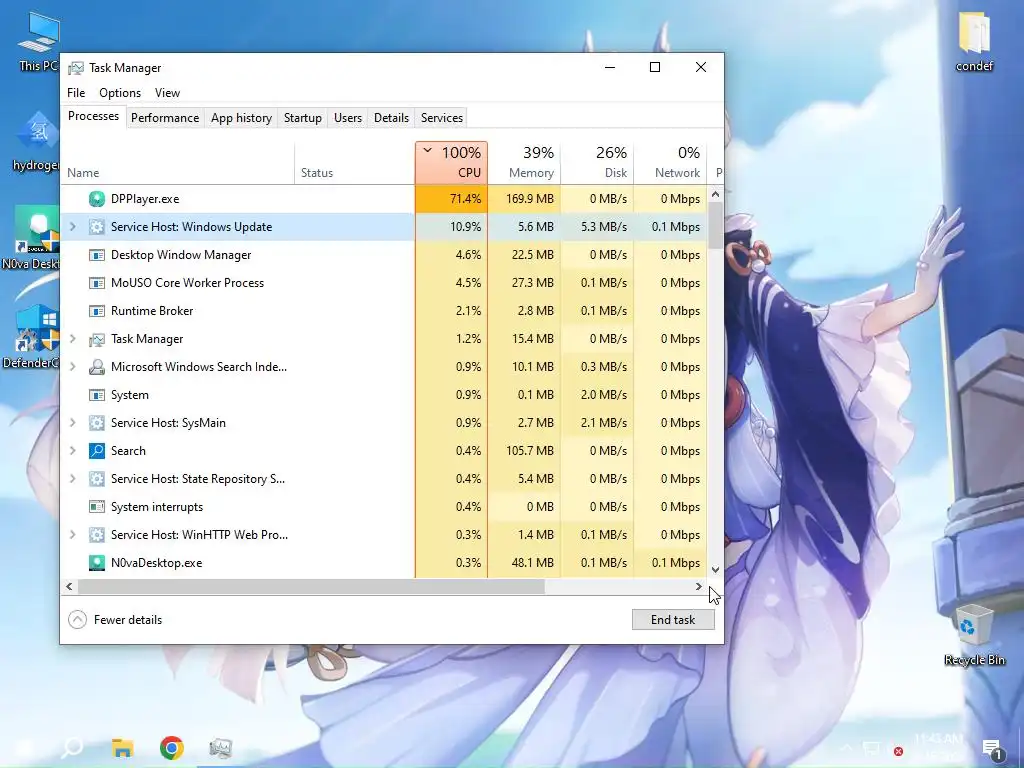Open Google Chrome from the taskbar
This screenshot has width=1024, height=768.
click(x=172, y=748)
